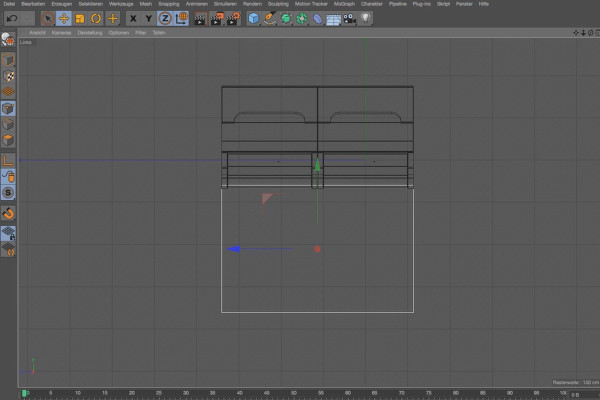The image size is (600, 400).
Task: Open the blue deformer capsule icon
Action: (318, 18)
